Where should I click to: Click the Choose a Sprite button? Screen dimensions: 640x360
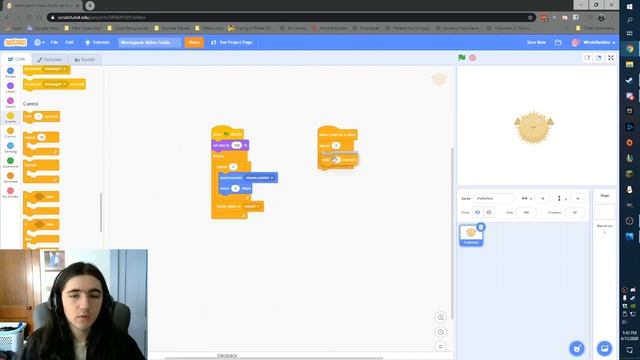click(577, 349)
